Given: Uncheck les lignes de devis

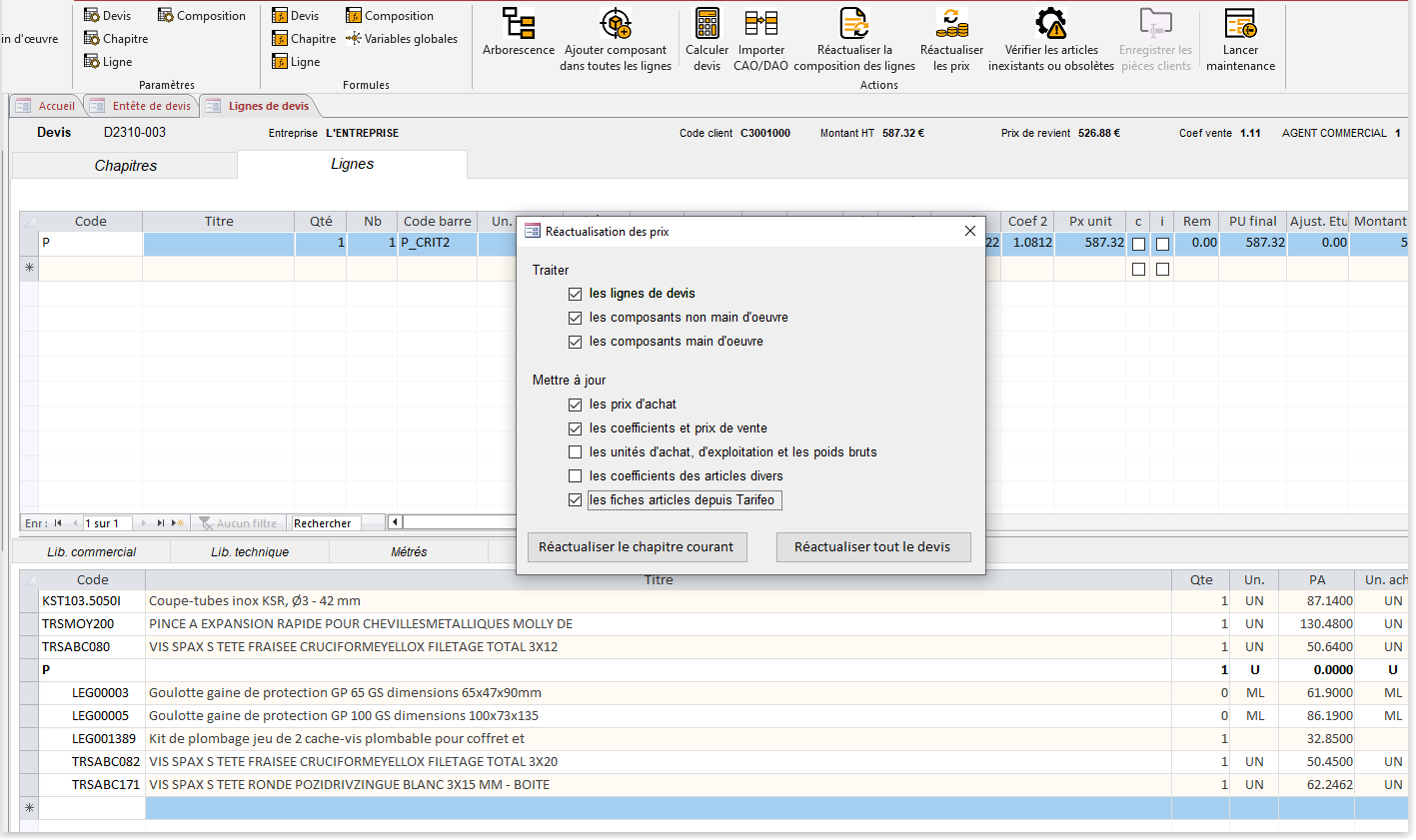Looking at the screenshot, I should (575, 294).
